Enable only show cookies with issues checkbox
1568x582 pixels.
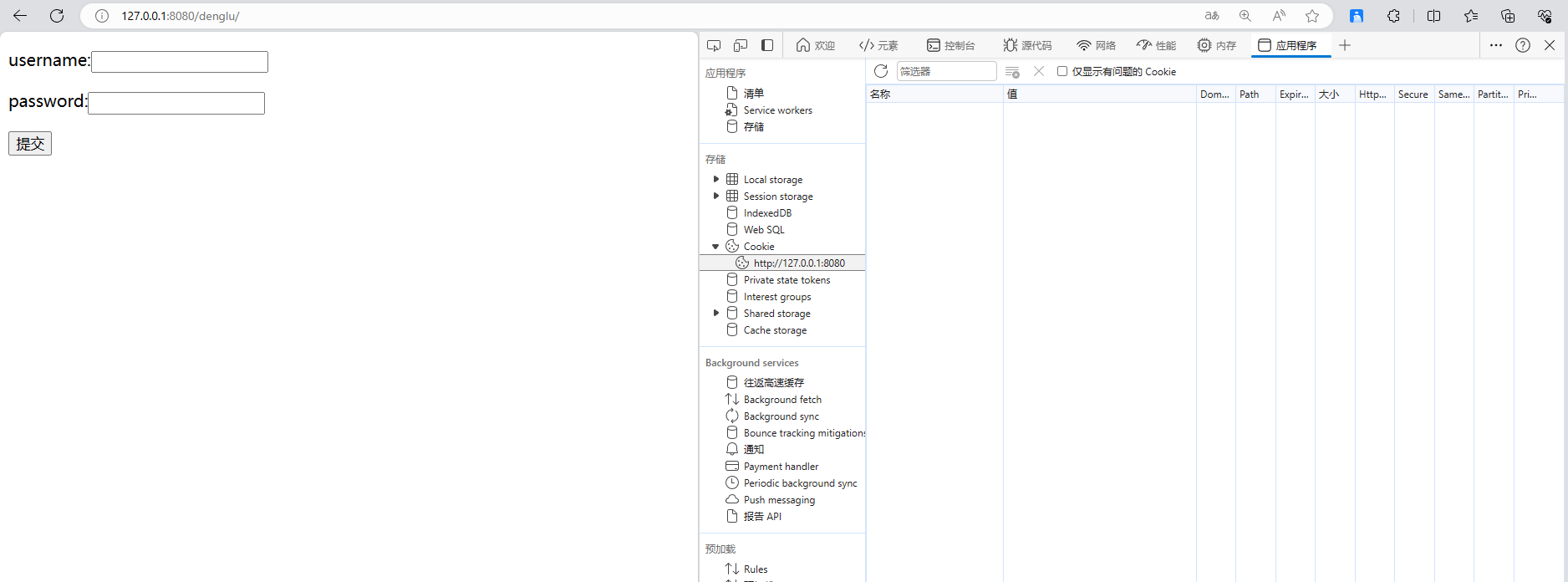pyautogui.click(x=1062, y=71)
